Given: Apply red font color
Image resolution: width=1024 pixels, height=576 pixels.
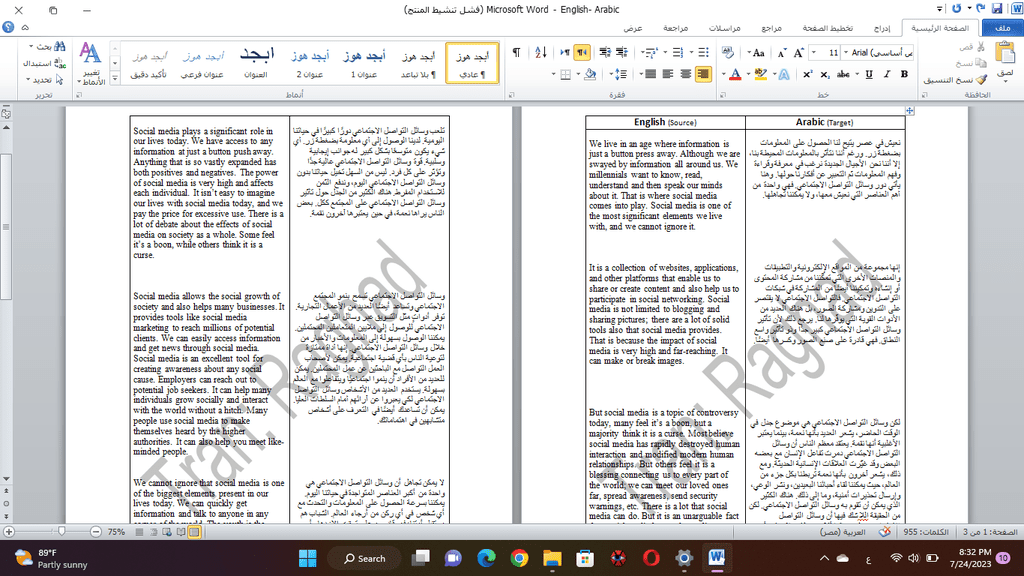Looking at the screenshot, I should point(735,74).
